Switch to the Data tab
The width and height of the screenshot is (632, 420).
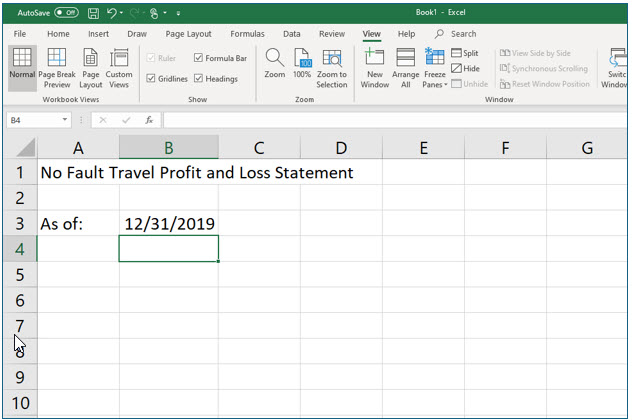[x=291, y=34]
